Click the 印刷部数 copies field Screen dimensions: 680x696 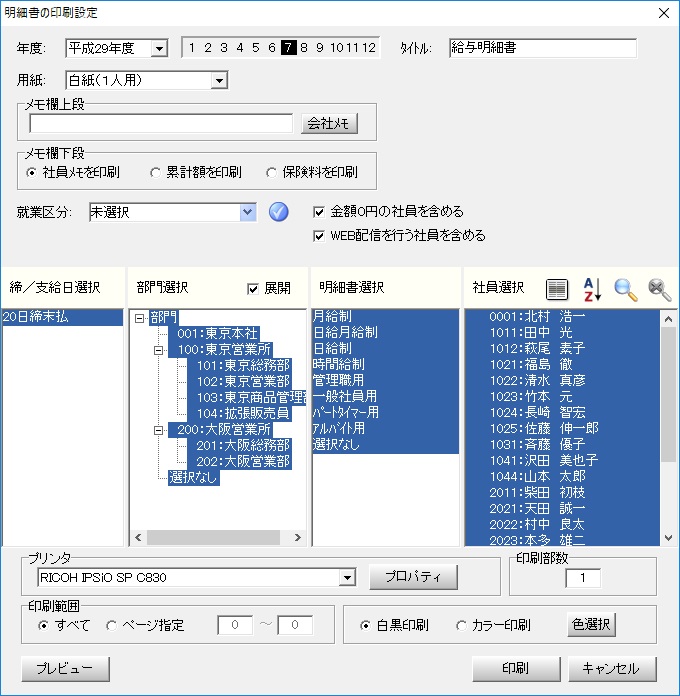pos(583,578)
